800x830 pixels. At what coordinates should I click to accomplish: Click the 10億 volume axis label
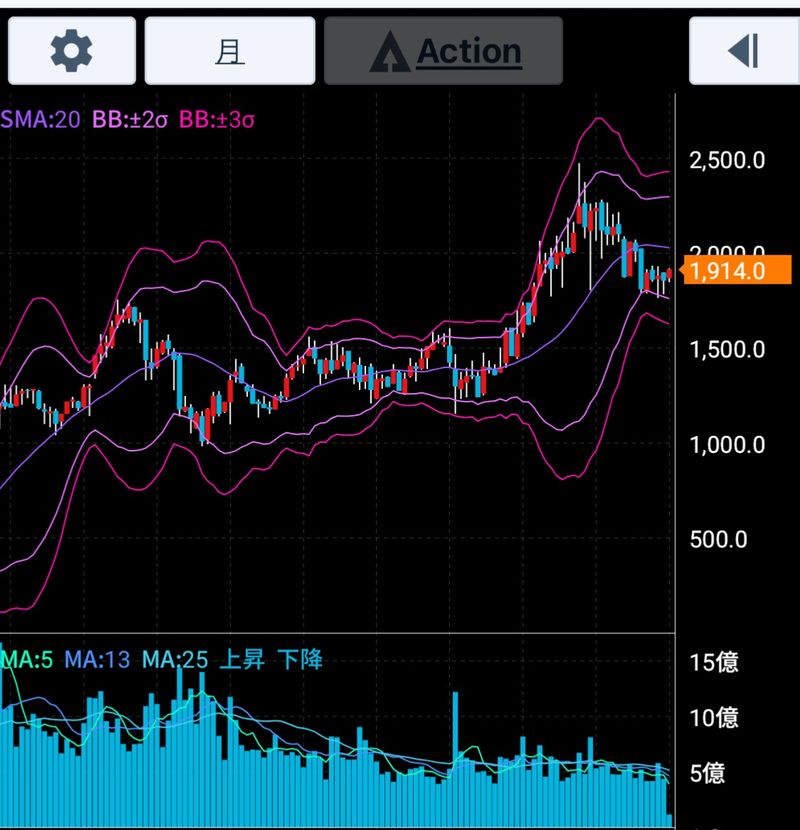714,717
